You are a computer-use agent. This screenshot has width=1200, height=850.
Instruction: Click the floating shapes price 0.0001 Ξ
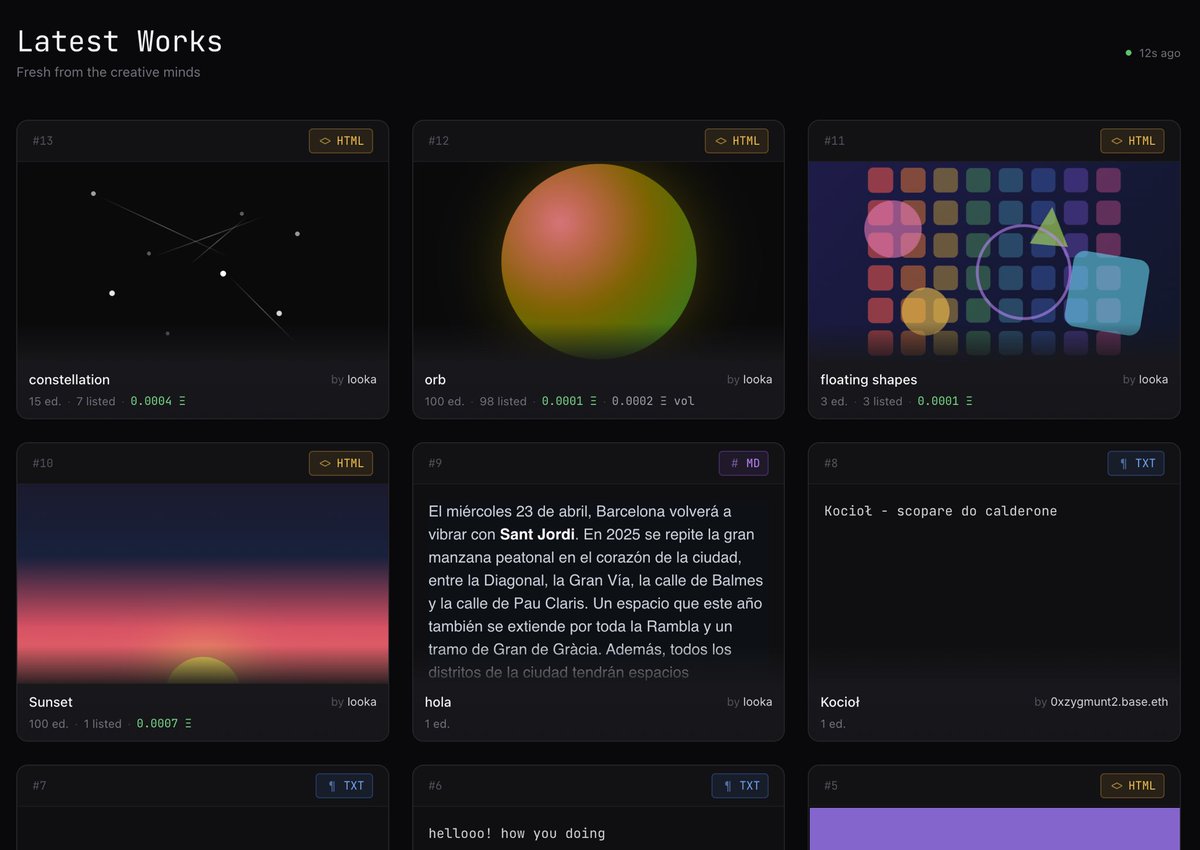945,401
